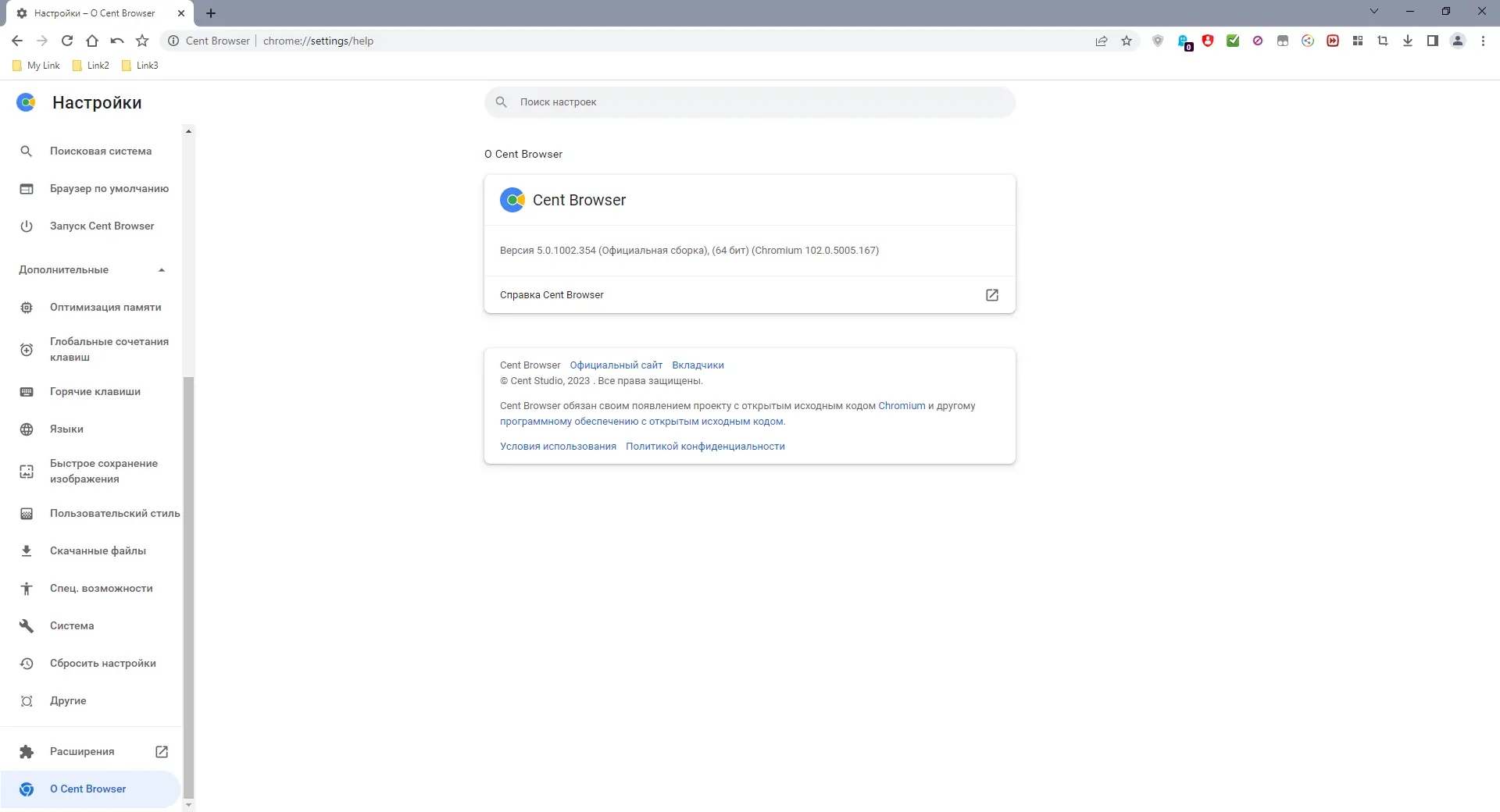
Task: Open Расширения in the sidebar
Action: point(91,752)
